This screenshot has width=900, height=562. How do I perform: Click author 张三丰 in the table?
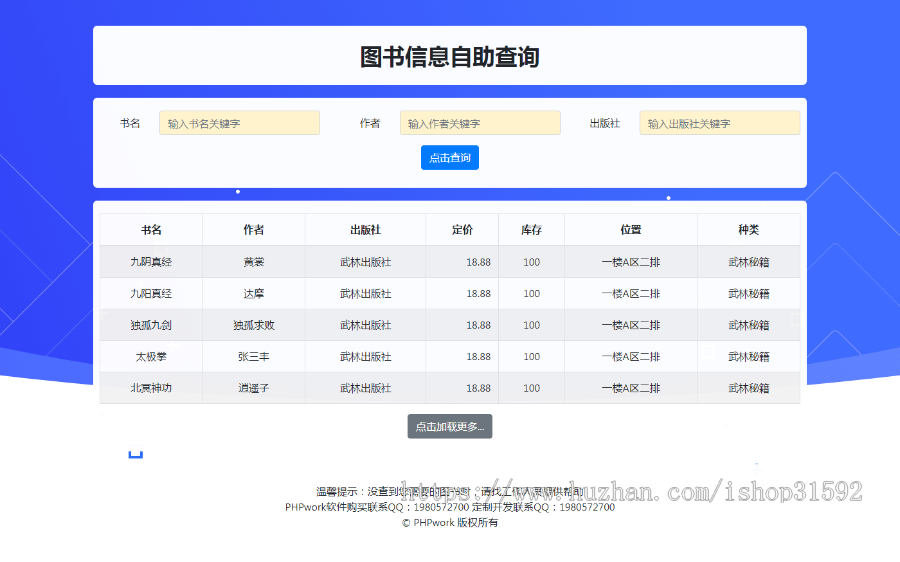point(254,357)
